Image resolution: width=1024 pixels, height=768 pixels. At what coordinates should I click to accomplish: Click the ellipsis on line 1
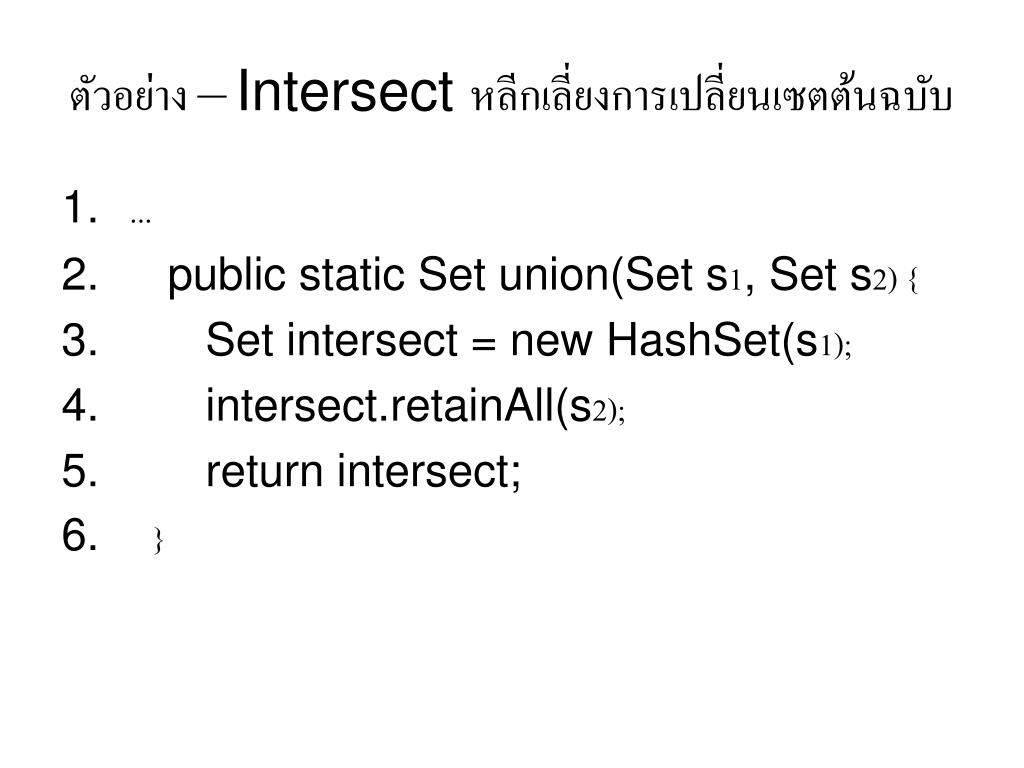click(140, 219)
